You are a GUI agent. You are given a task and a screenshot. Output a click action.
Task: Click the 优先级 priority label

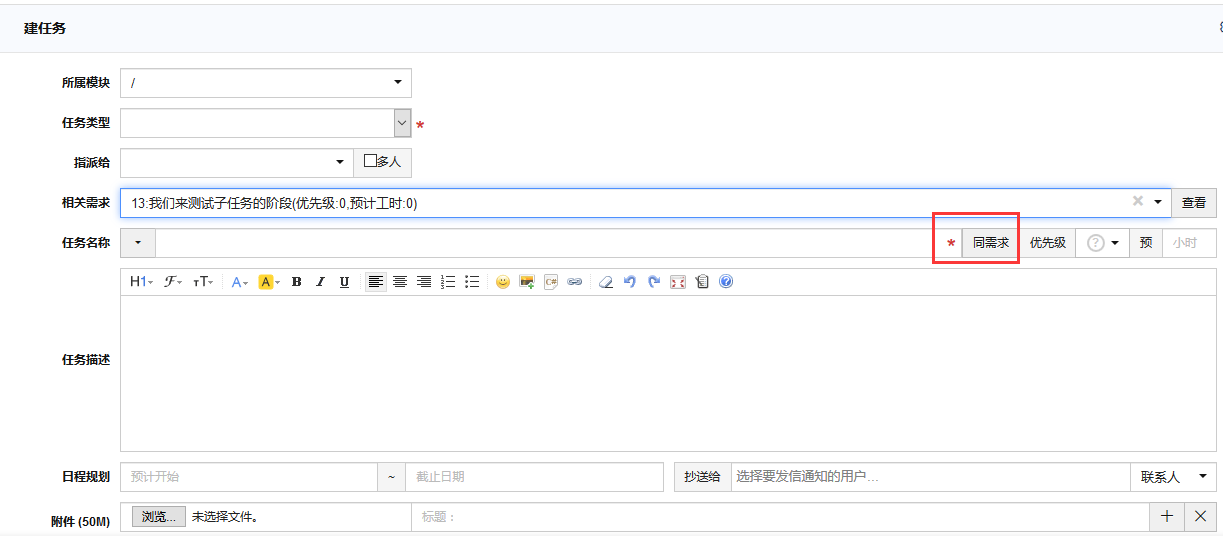tap(1048, 243)
